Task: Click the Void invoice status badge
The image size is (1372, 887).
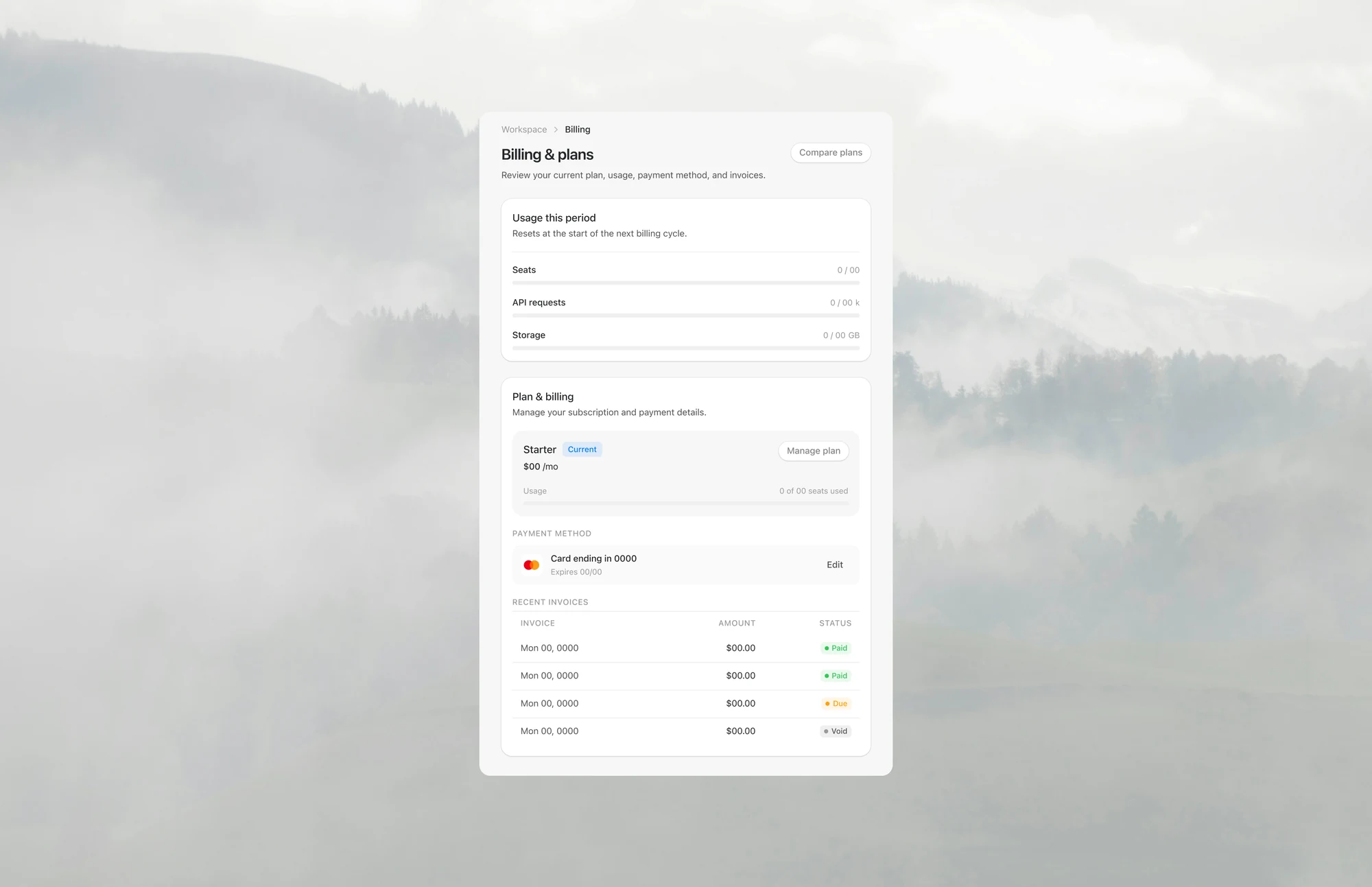Action: pyautogui.click(x=836, y=731)
